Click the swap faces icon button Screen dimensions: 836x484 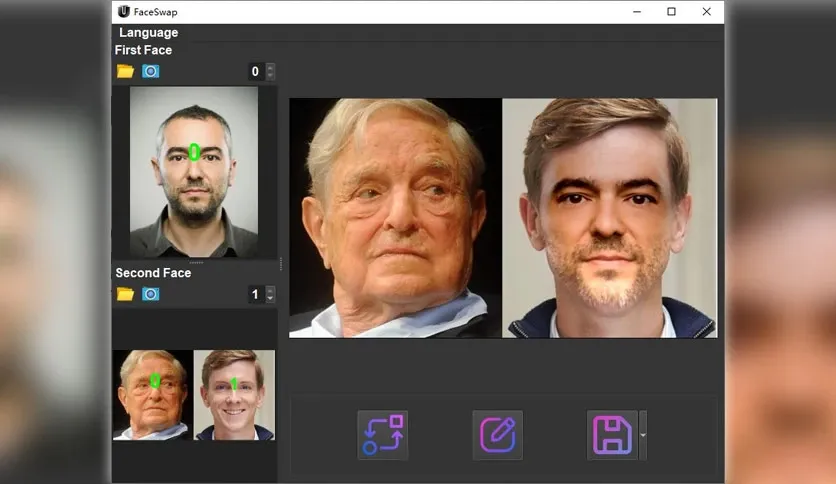pos(383,435)
